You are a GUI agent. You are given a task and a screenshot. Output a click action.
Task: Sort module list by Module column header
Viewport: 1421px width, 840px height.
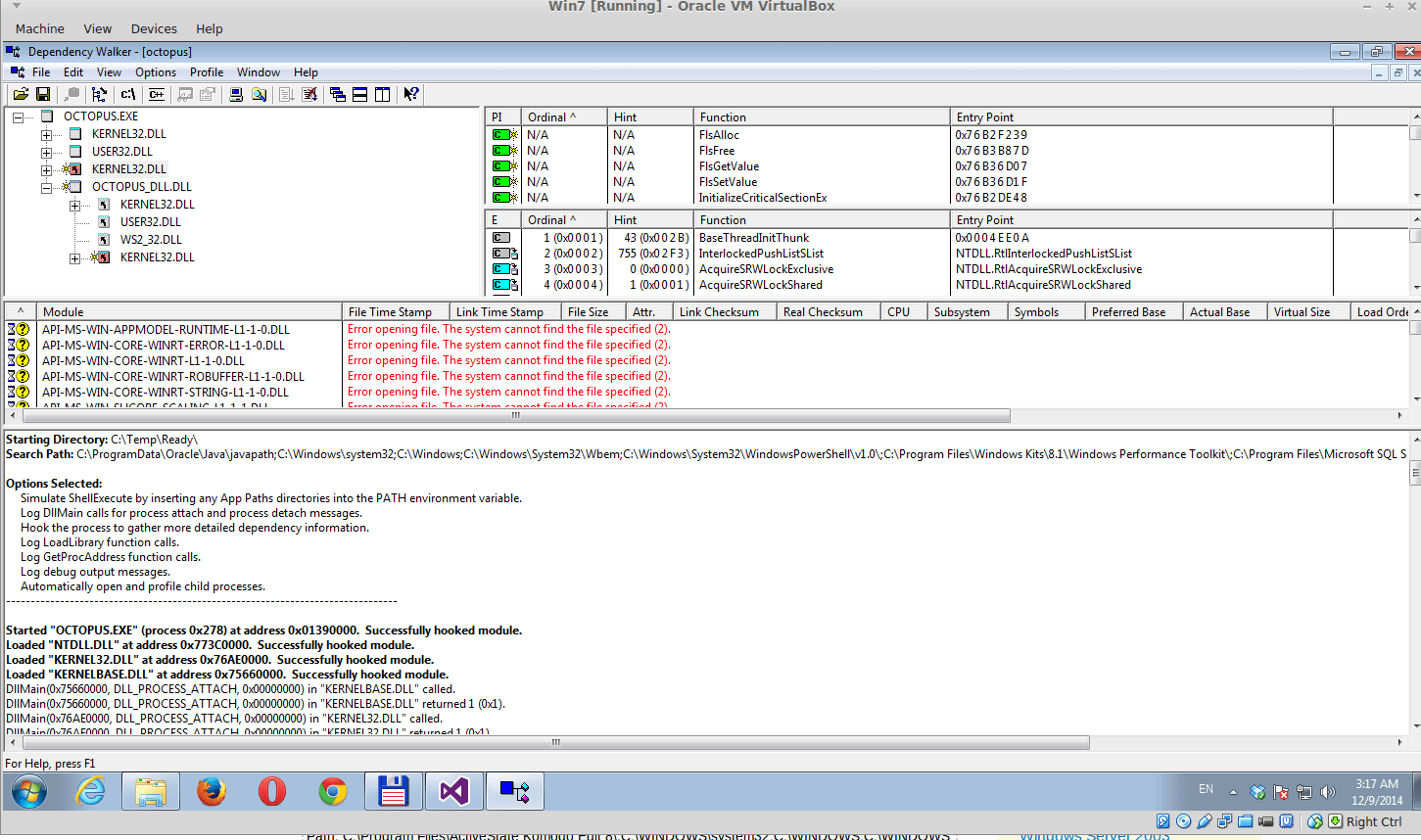pos(188,312)
